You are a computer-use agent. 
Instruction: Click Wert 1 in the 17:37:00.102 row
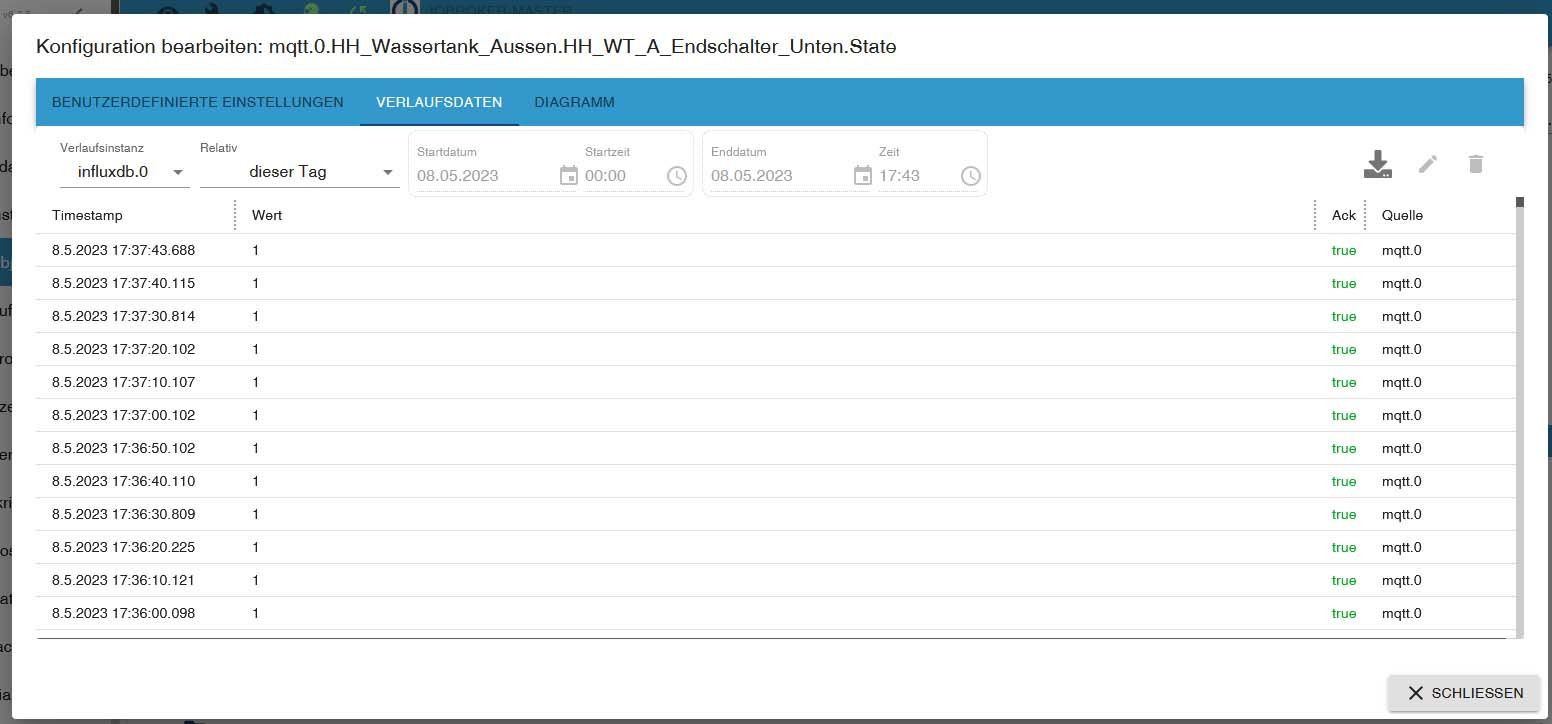coord(256,415)
